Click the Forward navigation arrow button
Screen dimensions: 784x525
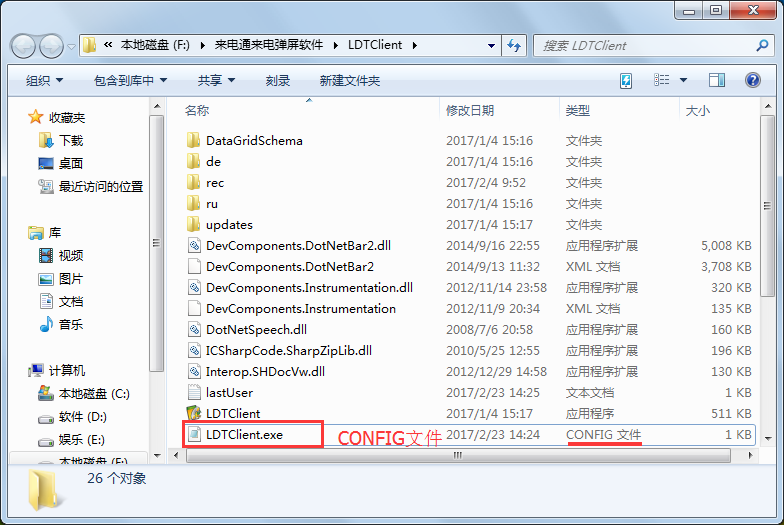pyautogui.click(x=51, y=46)
